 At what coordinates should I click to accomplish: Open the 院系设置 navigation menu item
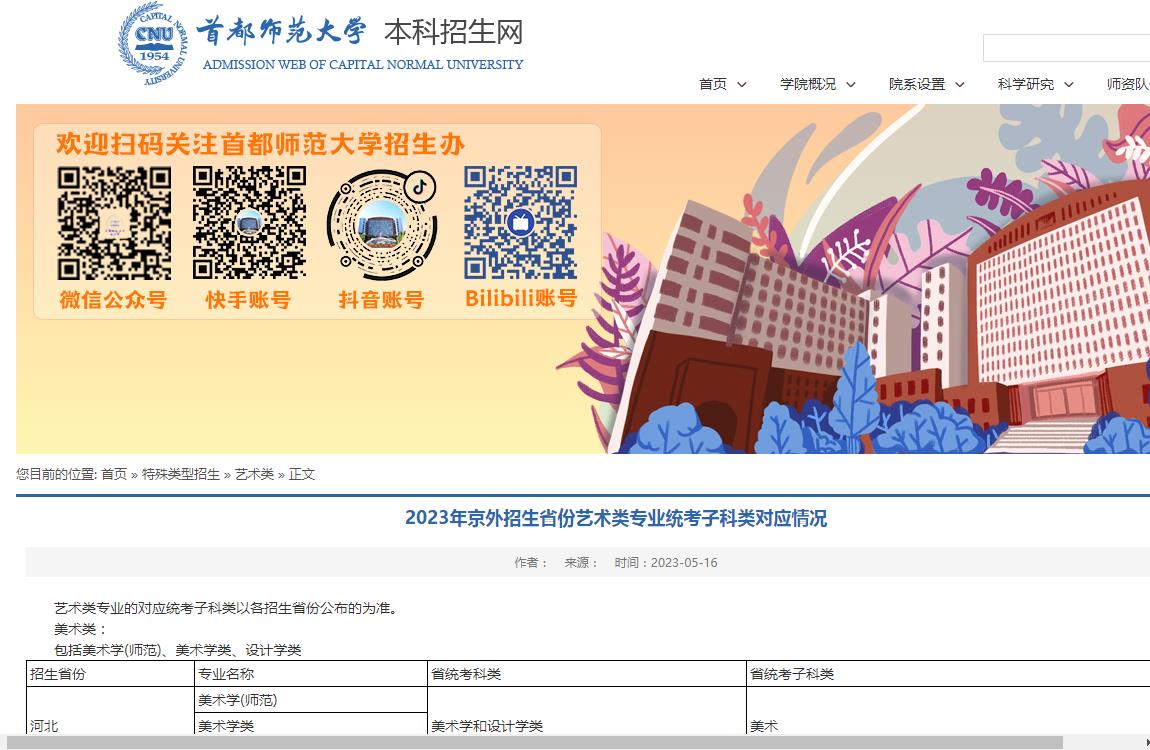[x=917, y=84]
